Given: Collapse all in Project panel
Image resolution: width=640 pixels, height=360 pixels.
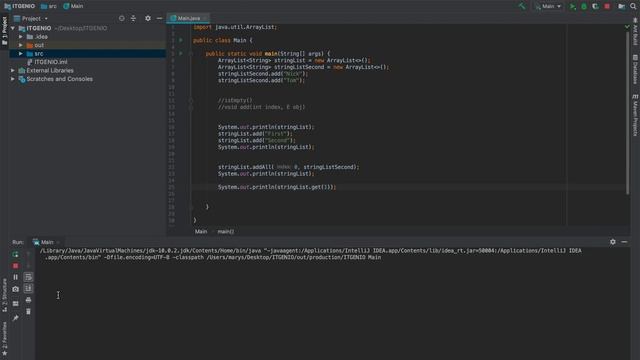Looking at the screenshot, I should click(133, 18).
